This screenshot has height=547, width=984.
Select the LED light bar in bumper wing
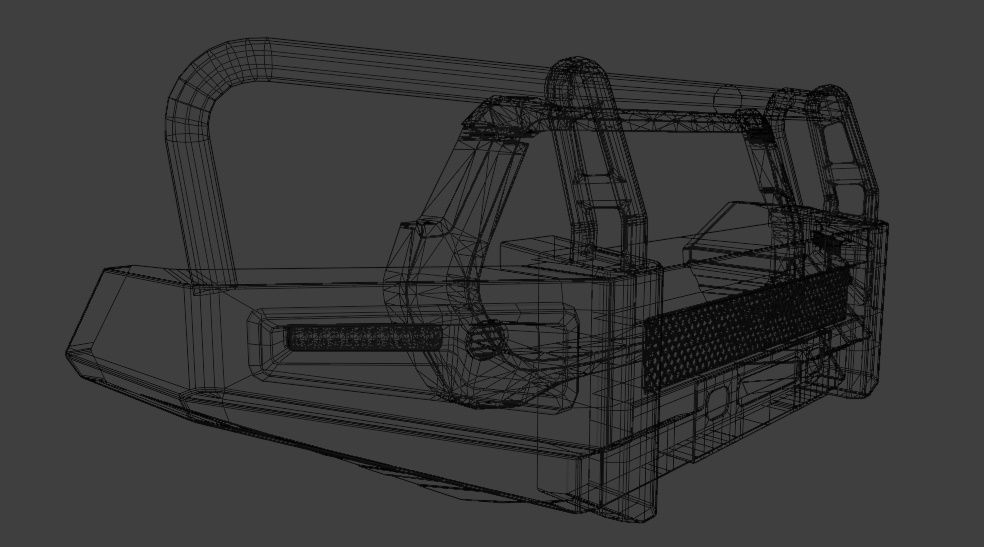pos(363,338)
